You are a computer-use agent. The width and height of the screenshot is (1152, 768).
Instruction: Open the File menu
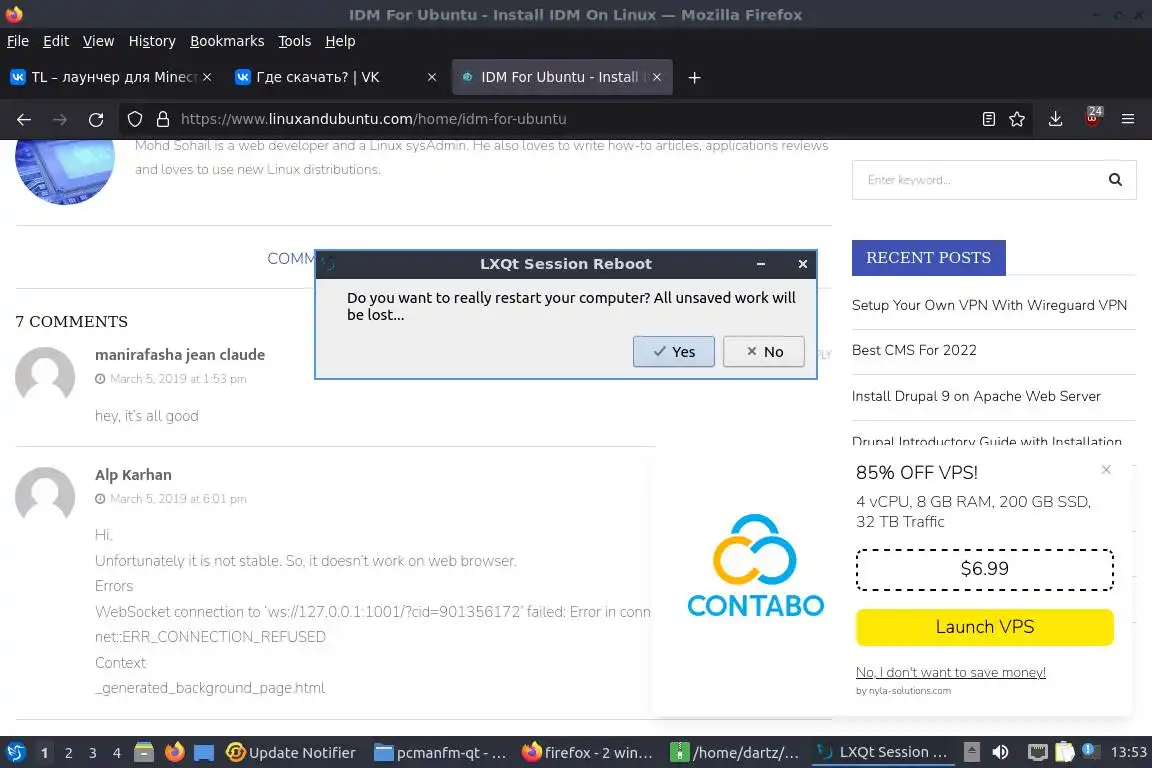pyautogui.click(x=18, y=41)
